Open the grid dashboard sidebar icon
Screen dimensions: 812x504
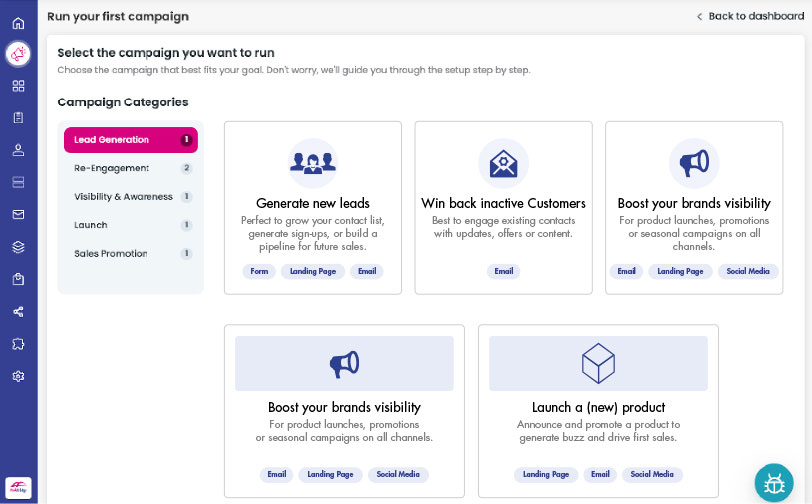click(18, 86)
